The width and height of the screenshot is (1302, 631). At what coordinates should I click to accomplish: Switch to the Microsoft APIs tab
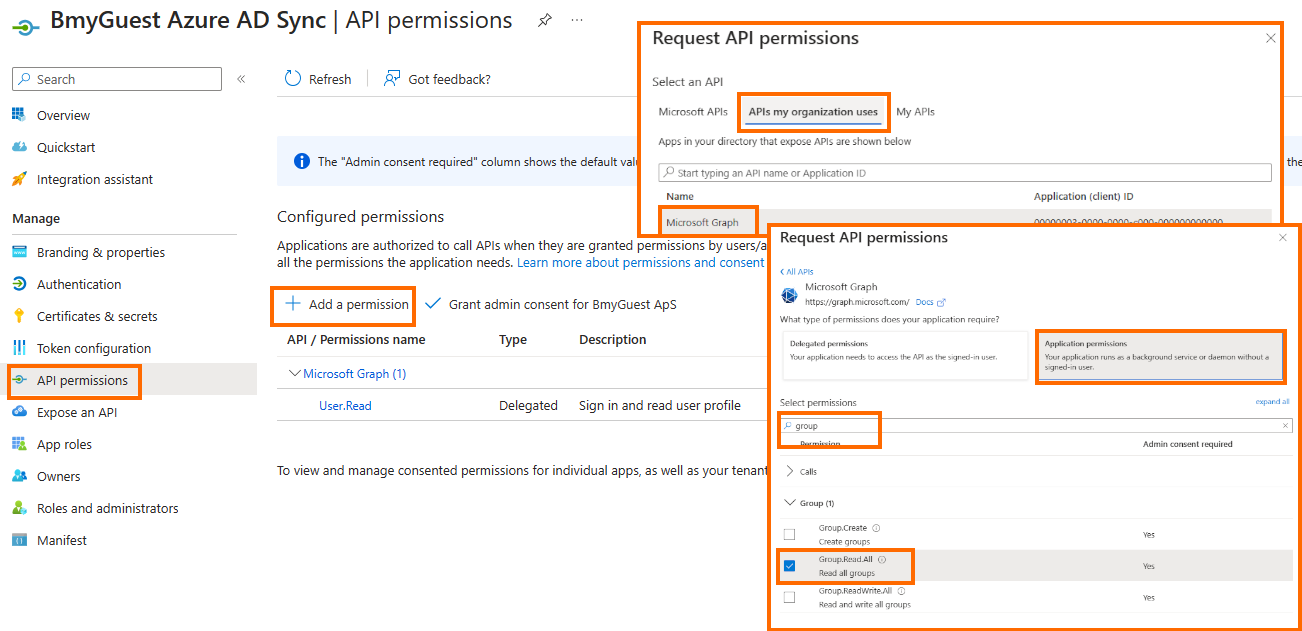[x=693, y=112]
